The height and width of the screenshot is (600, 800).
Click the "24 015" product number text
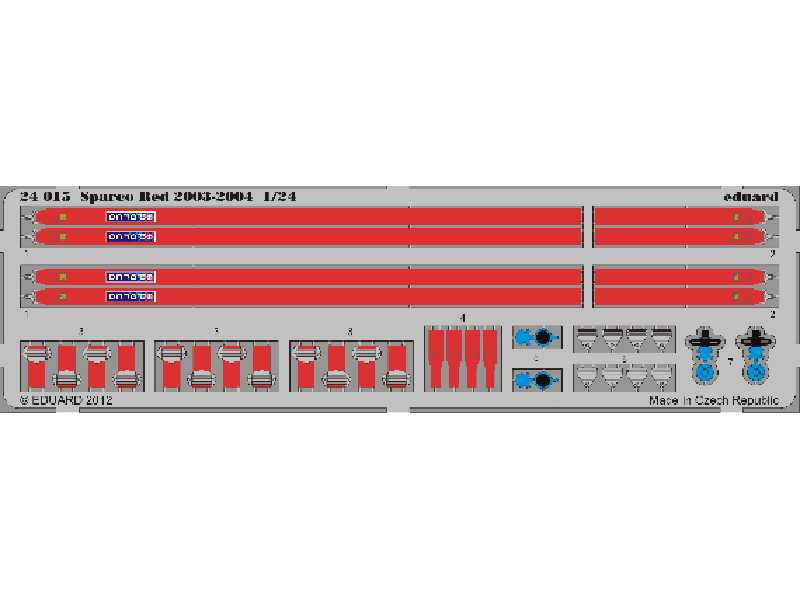(45, 196)
